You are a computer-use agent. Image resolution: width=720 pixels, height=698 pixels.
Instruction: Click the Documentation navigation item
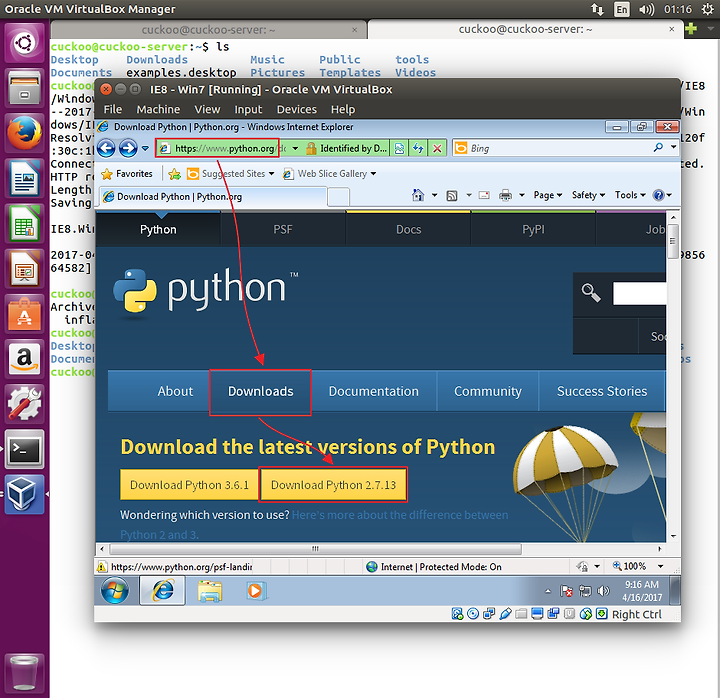373,391
